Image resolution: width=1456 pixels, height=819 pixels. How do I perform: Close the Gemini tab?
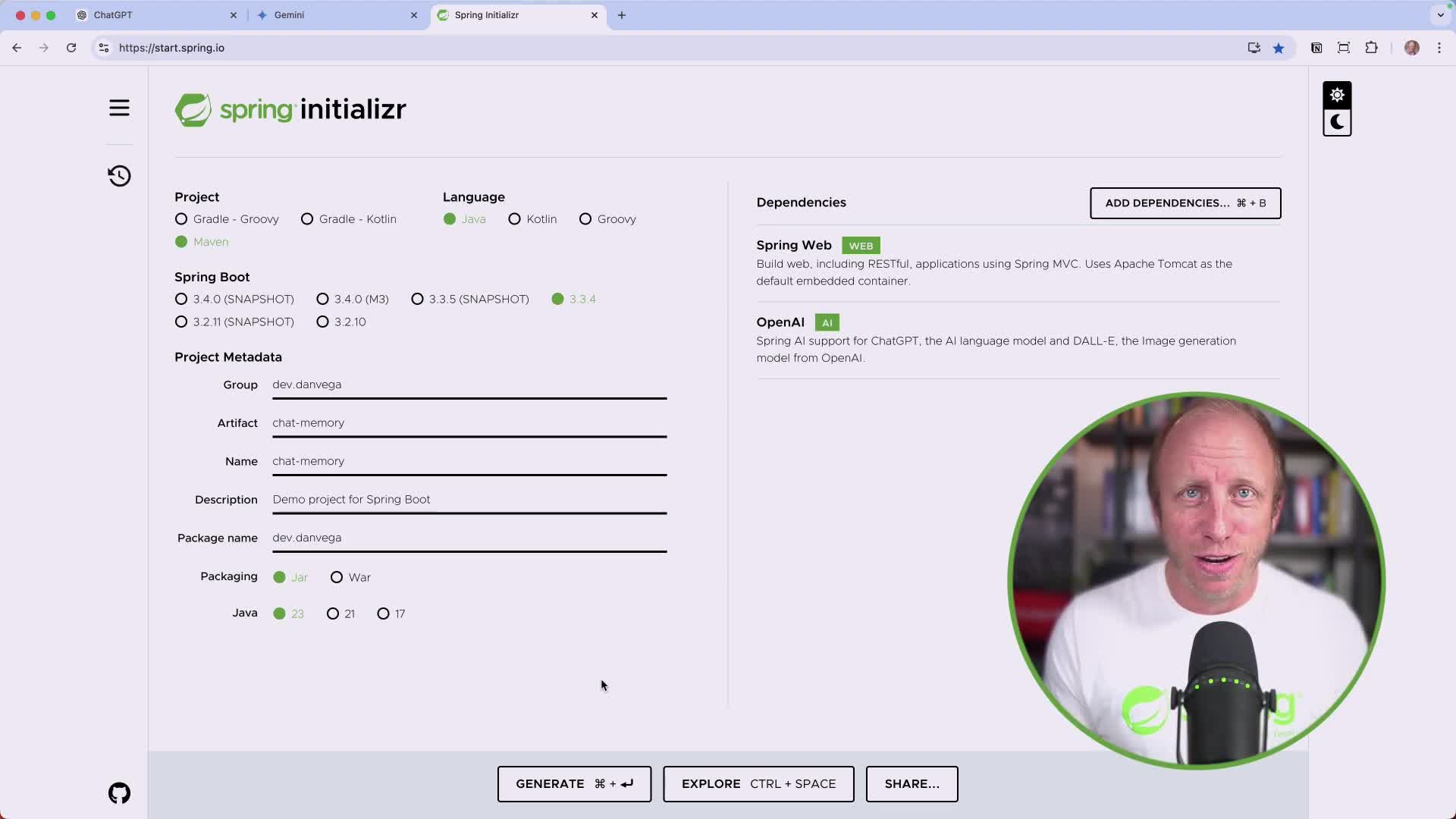click(414, 15)
